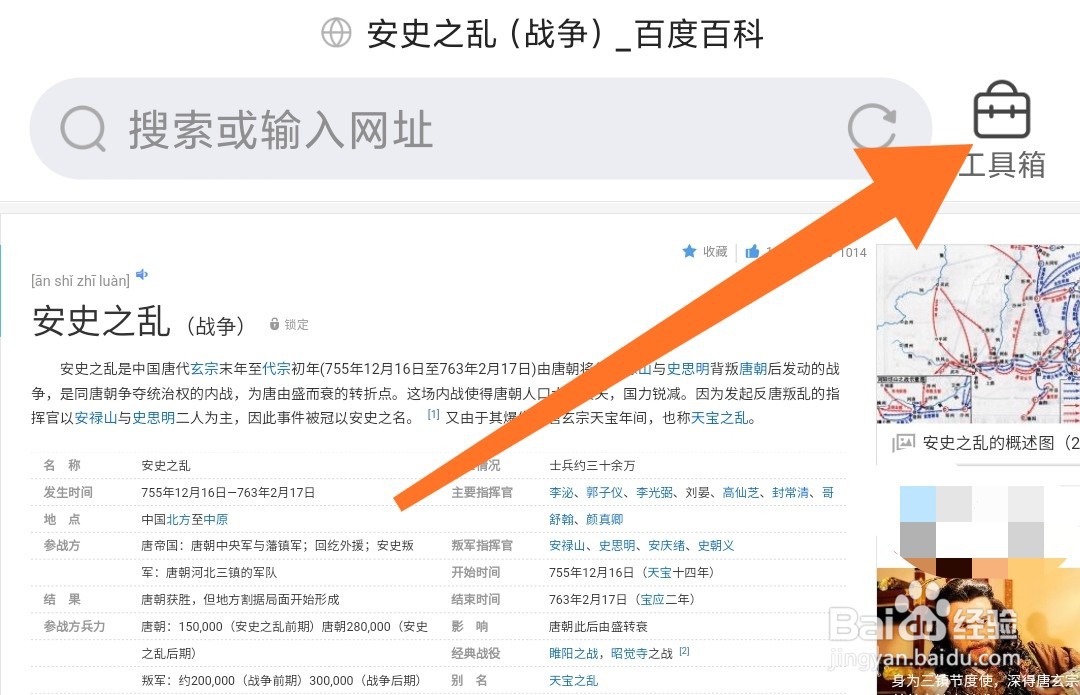The image size is (1080, 695).
Task: Click the 安史之乱 article heading
Action: click(101, 322)
